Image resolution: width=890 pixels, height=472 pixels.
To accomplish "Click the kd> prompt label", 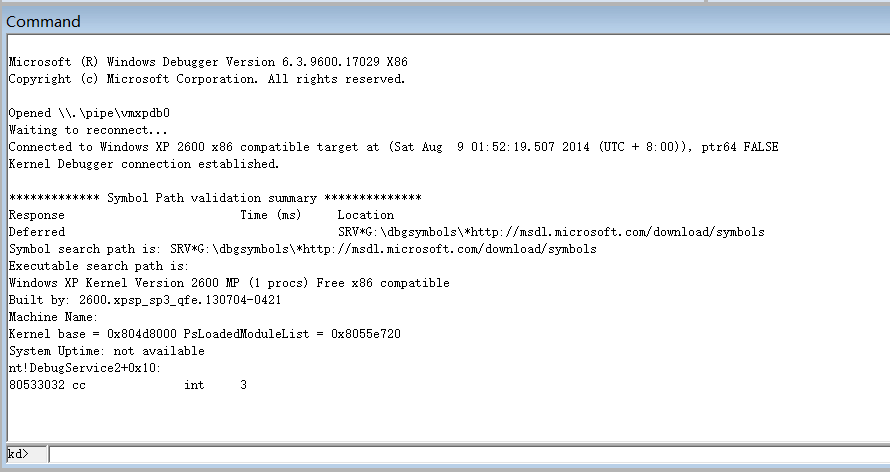I will click(19, 455).
